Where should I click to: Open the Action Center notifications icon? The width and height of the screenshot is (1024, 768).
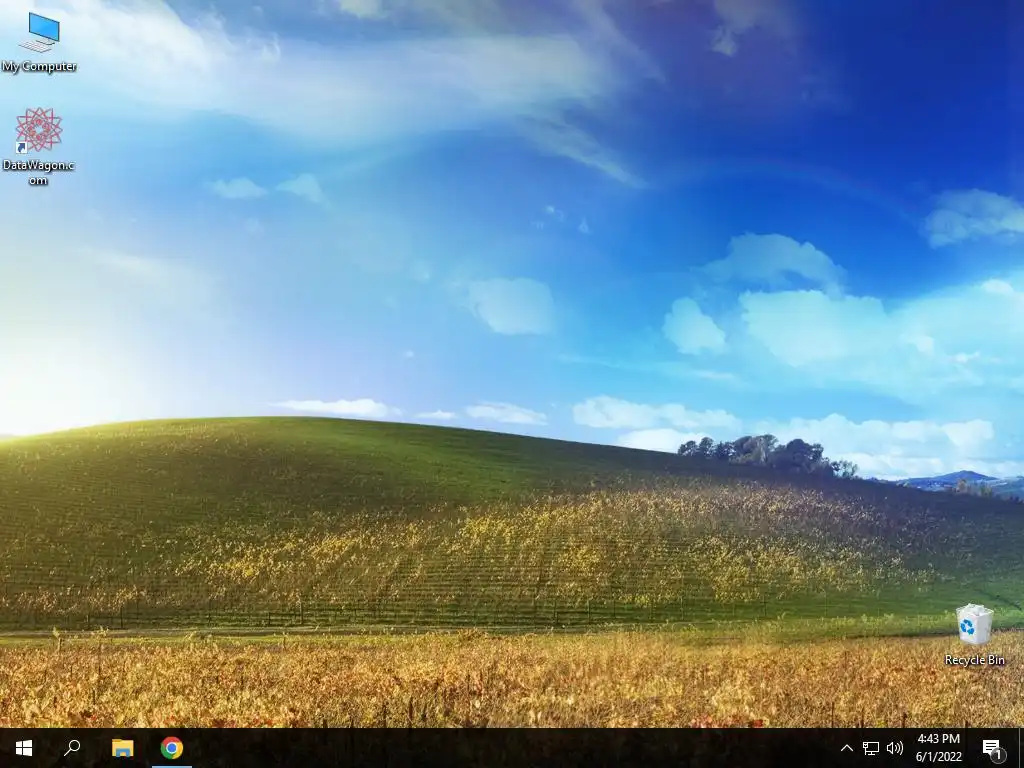[993, 748]
